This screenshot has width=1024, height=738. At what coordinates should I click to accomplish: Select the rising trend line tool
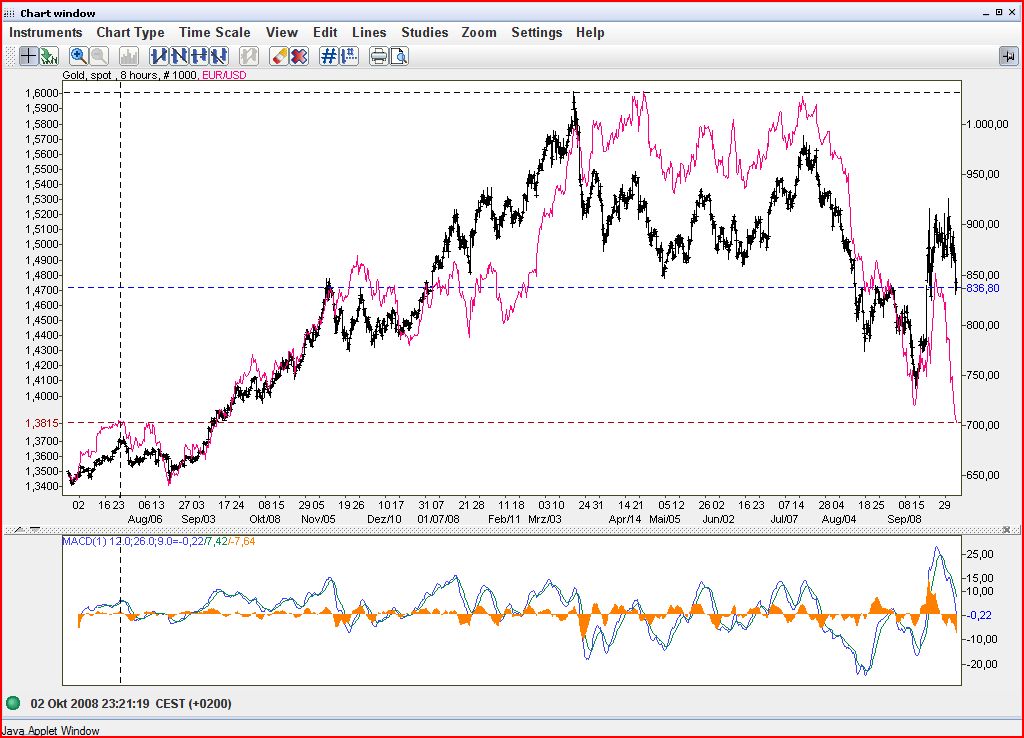pyautogui.click(x=159, y=56)
